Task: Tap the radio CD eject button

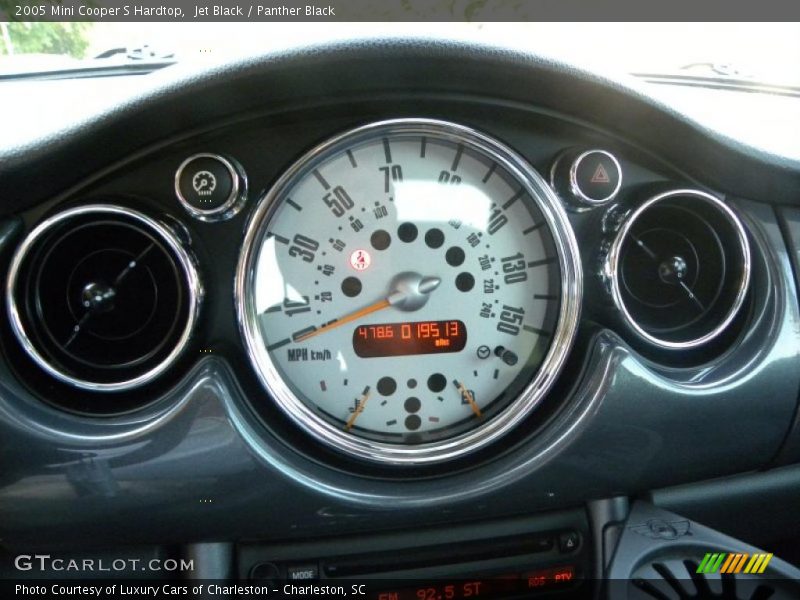Action: [569, 542]
